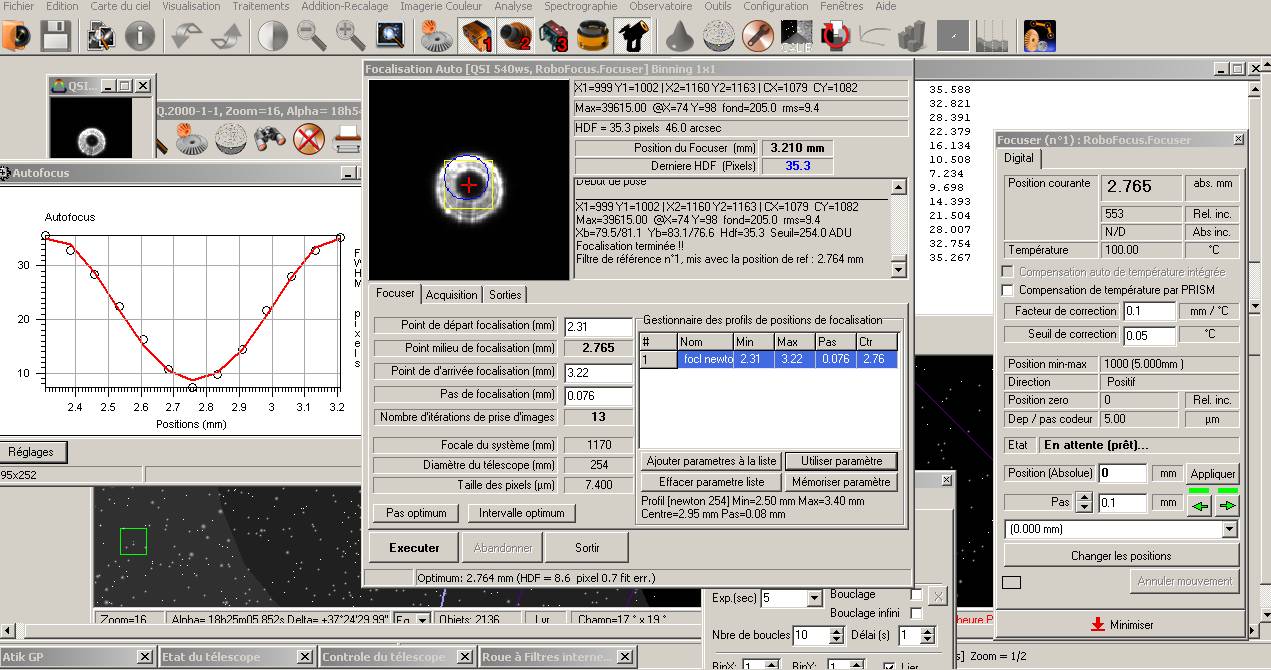Tick the Bouclage infini checkbox

[x=916, y=613]
